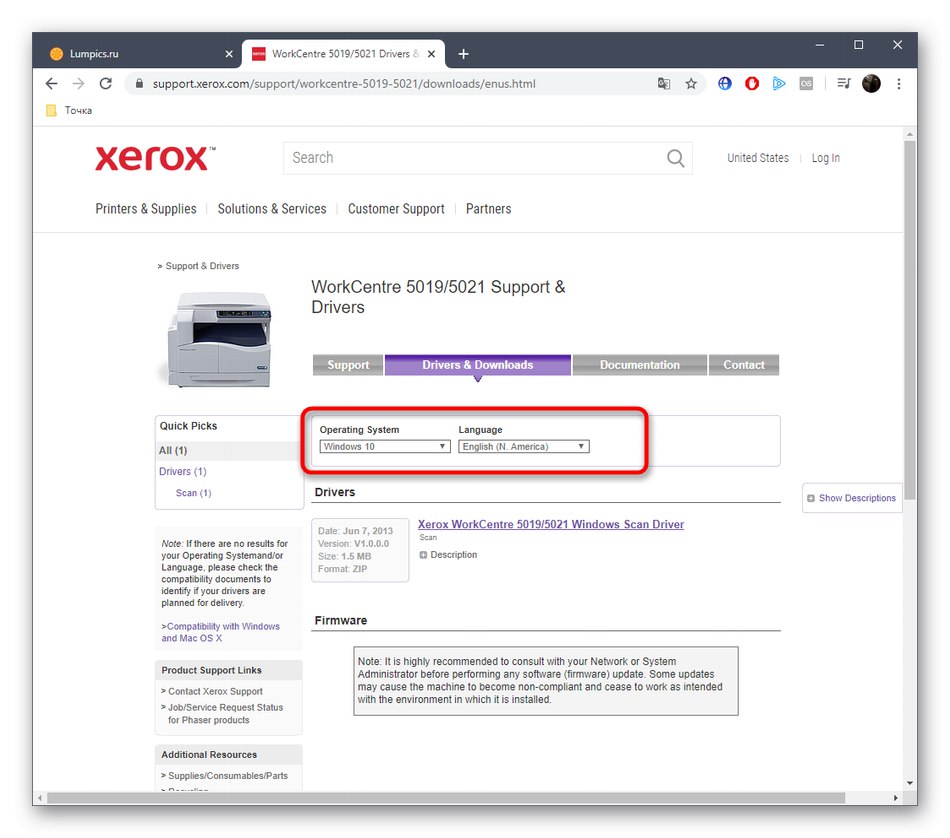
Task: Close the WorkCentre 5019/5021 Drivers tab
Action: pyautogui.click(x=431, y=54)
